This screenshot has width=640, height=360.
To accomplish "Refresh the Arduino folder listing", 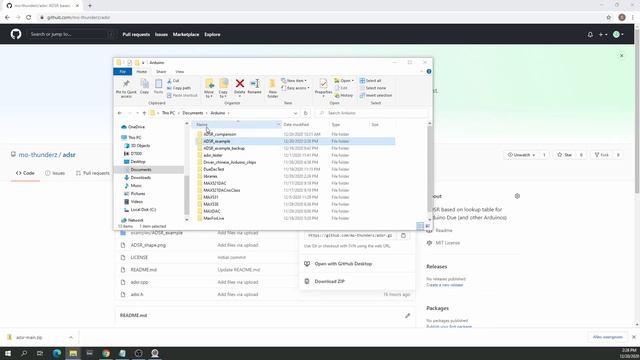I will click(305, 113).
